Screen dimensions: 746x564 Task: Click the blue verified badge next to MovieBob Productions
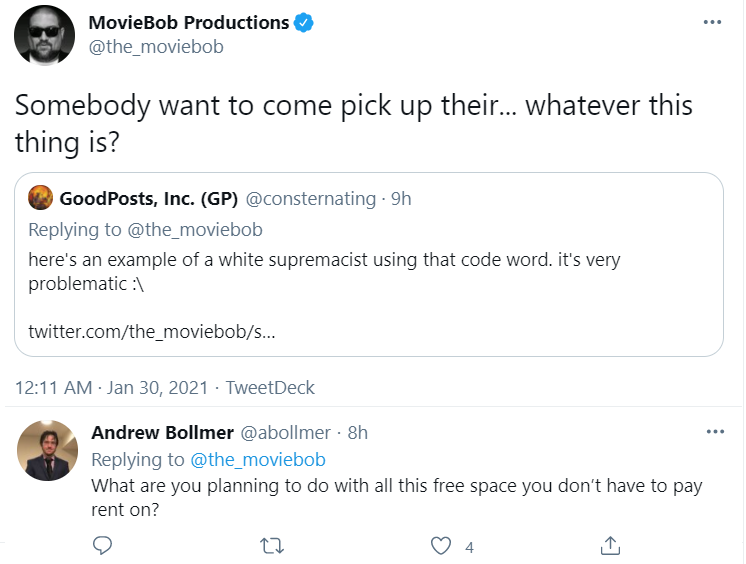click(x=304, y=23)
